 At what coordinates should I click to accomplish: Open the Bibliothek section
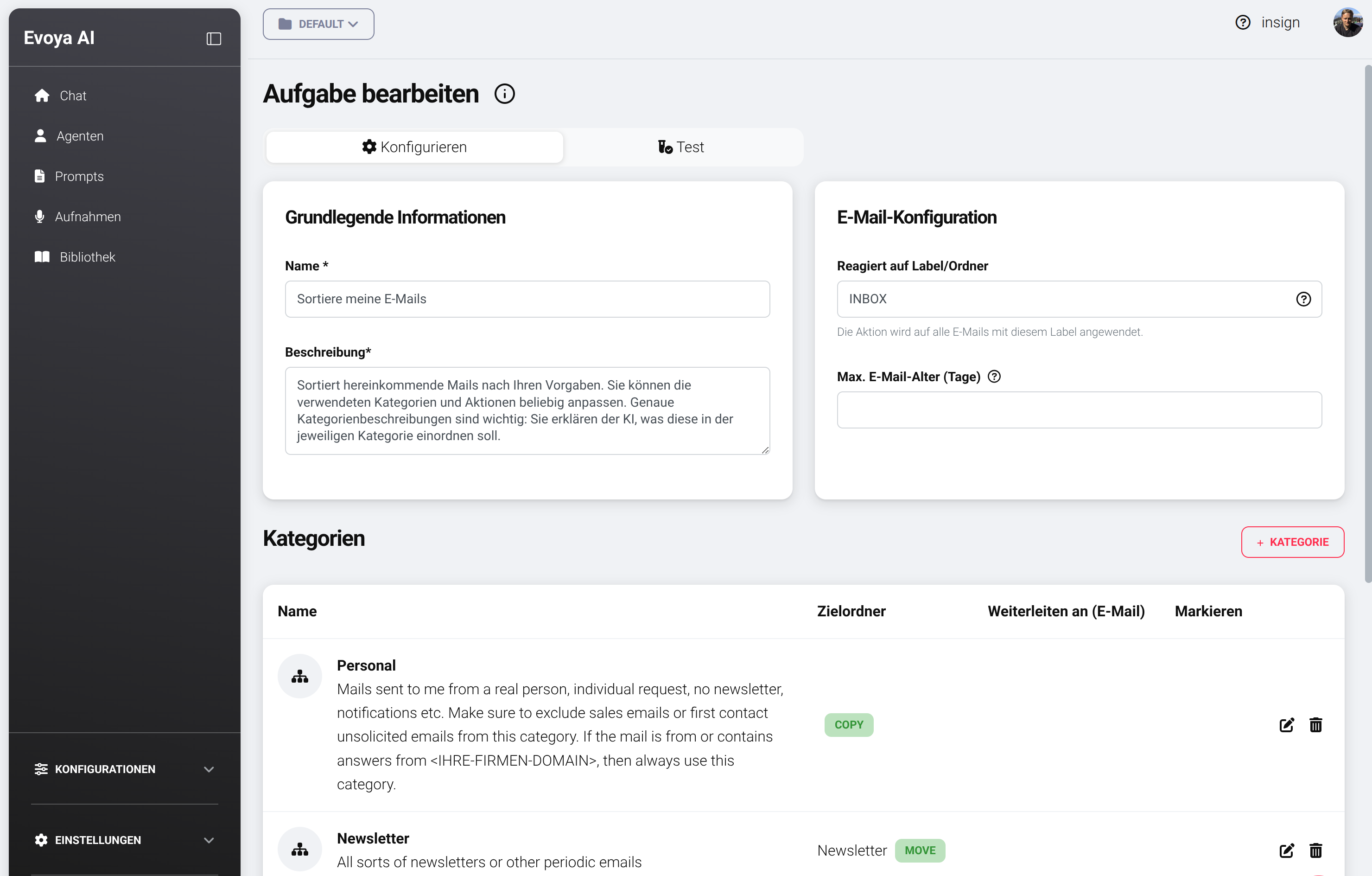[87, 257]
